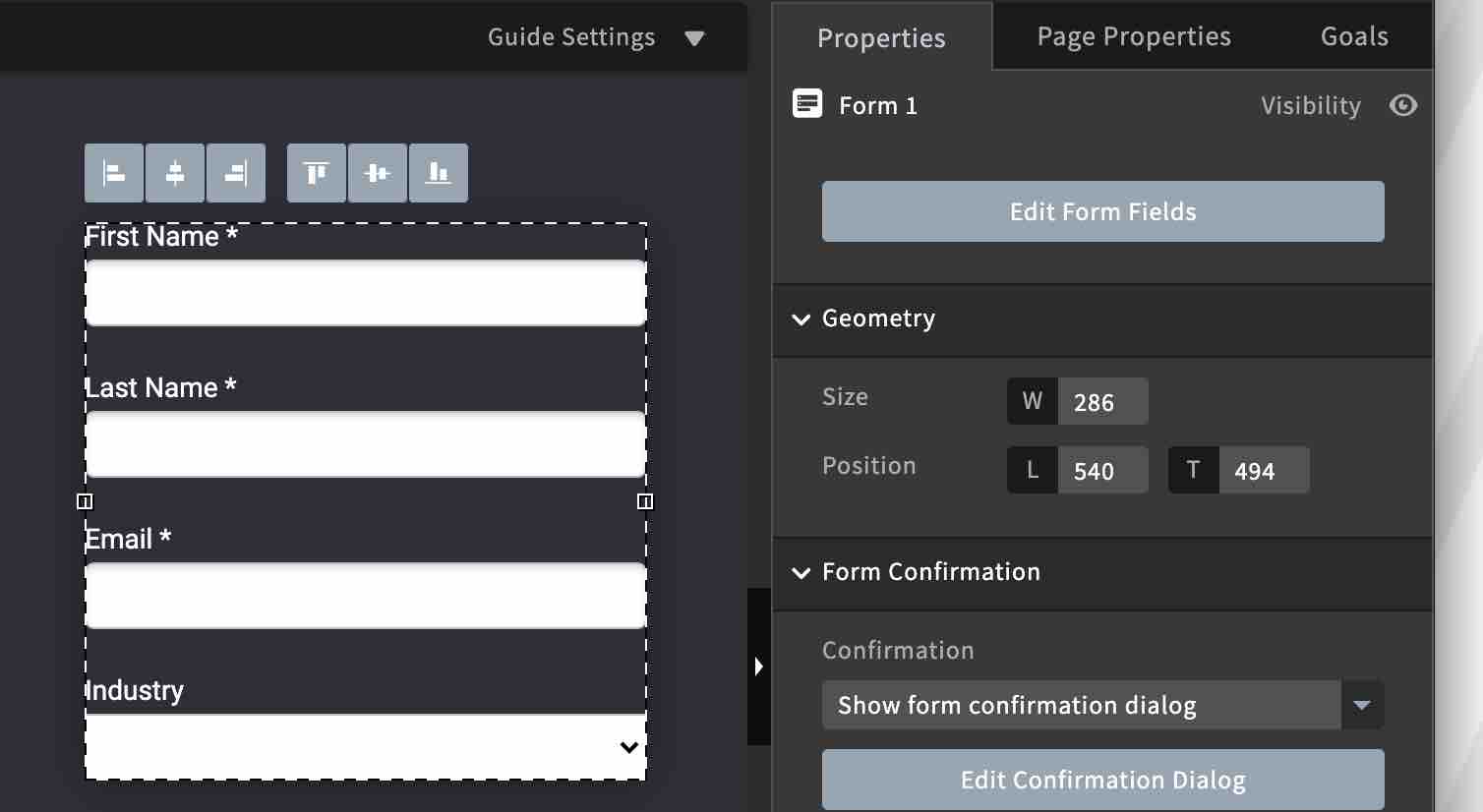Click the width value field showing 286
The height and width of the screenshot is (812, 1483).
(x=1103, y=401)
